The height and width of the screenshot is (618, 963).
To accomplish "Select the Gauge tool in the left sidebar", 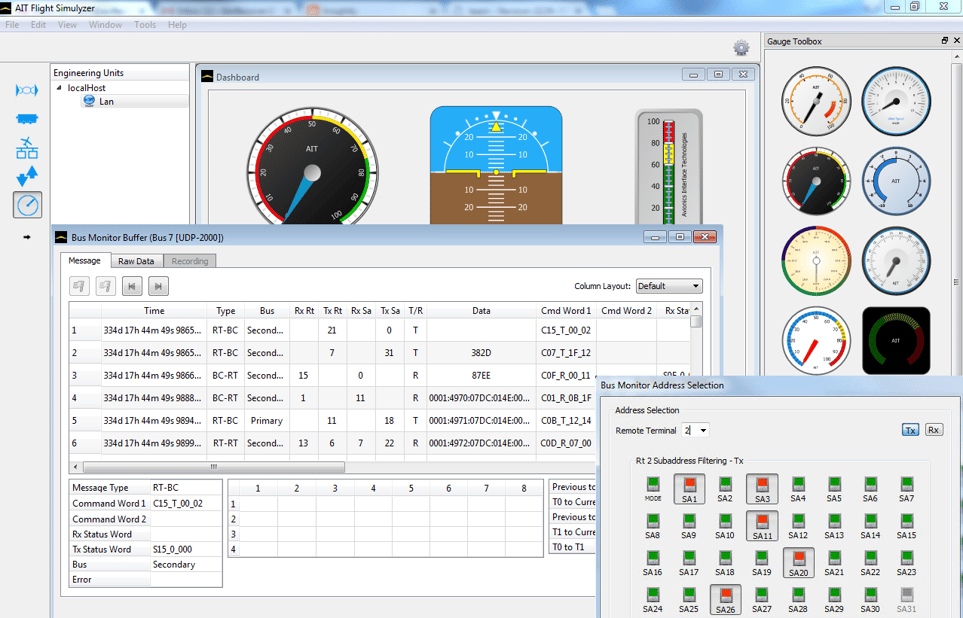I will tap(27, 204).
